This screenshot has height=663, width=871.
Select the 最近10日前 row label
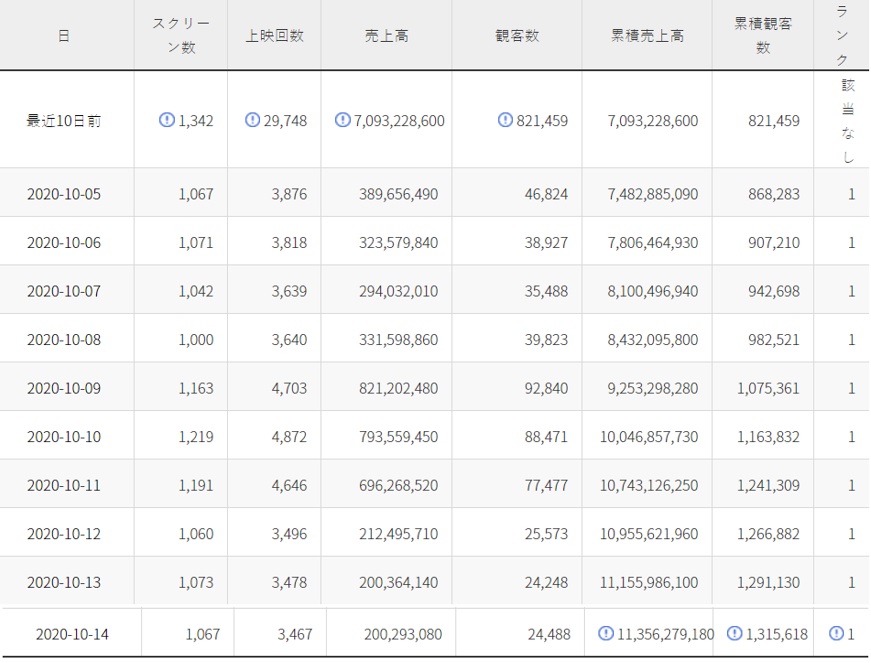[64, 121]
